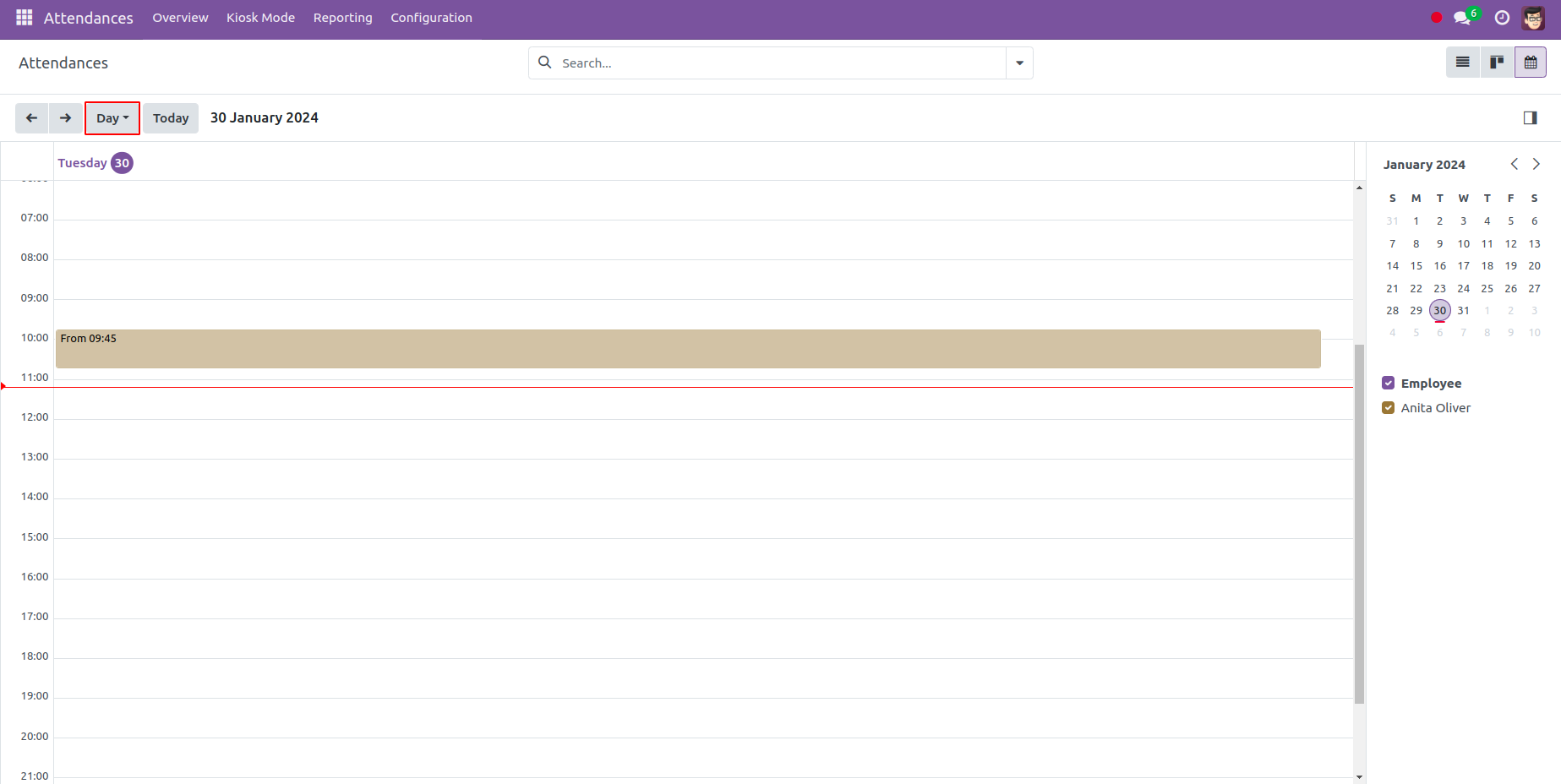Open the user avatar menu

(1533, 18)
